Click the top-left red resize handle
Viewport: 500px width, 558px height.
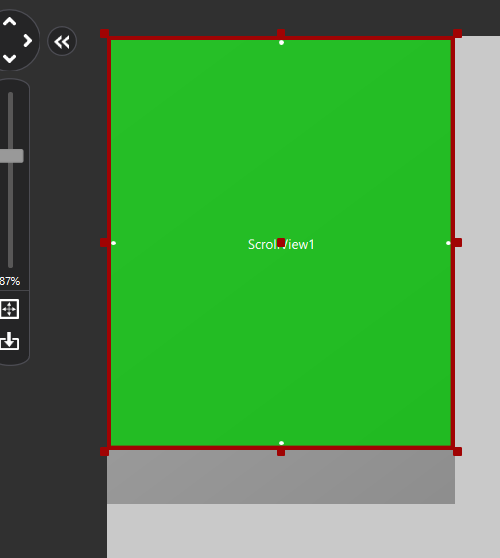click(x=105, y=33)
